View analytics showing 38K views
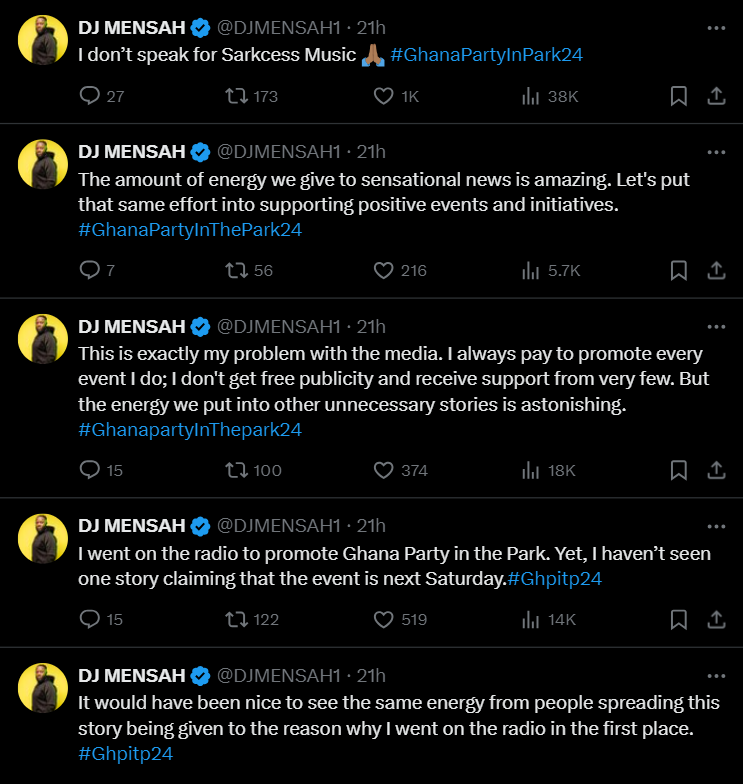This screenshot has width=743, height=784. (x=531, y=96)
